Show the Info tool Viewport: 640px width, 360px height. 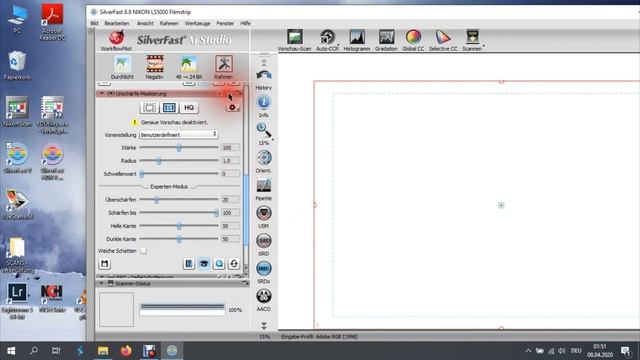[x=264, y=107]
